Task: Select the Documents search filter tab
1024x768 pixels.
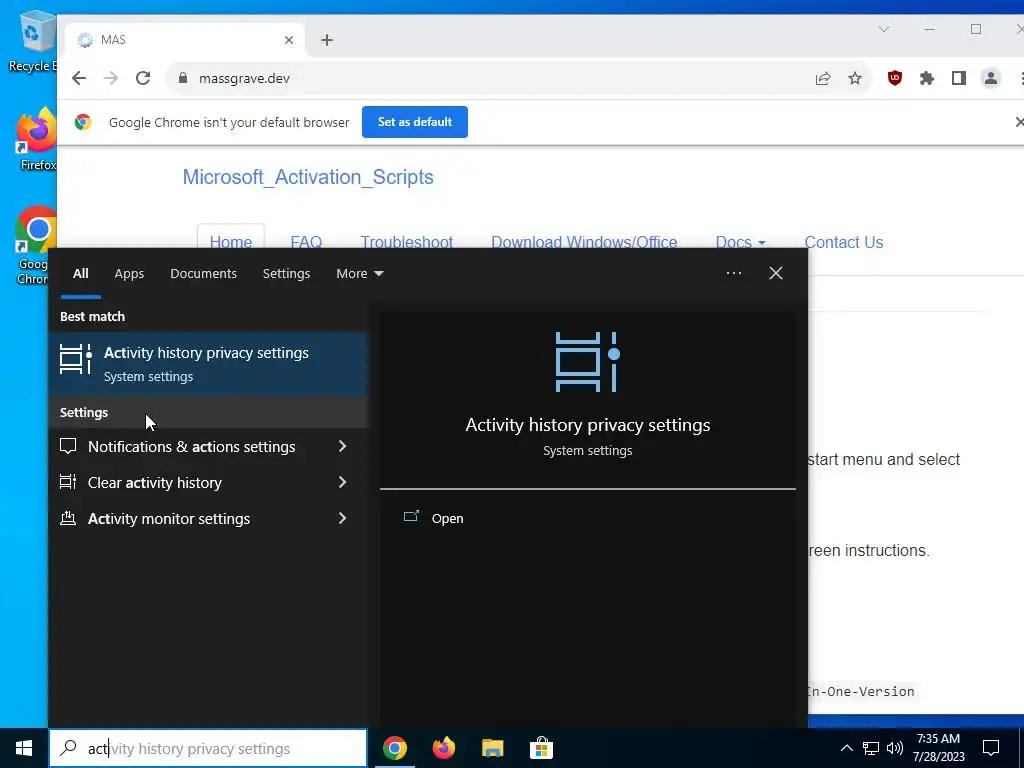Action: [203, 274]
